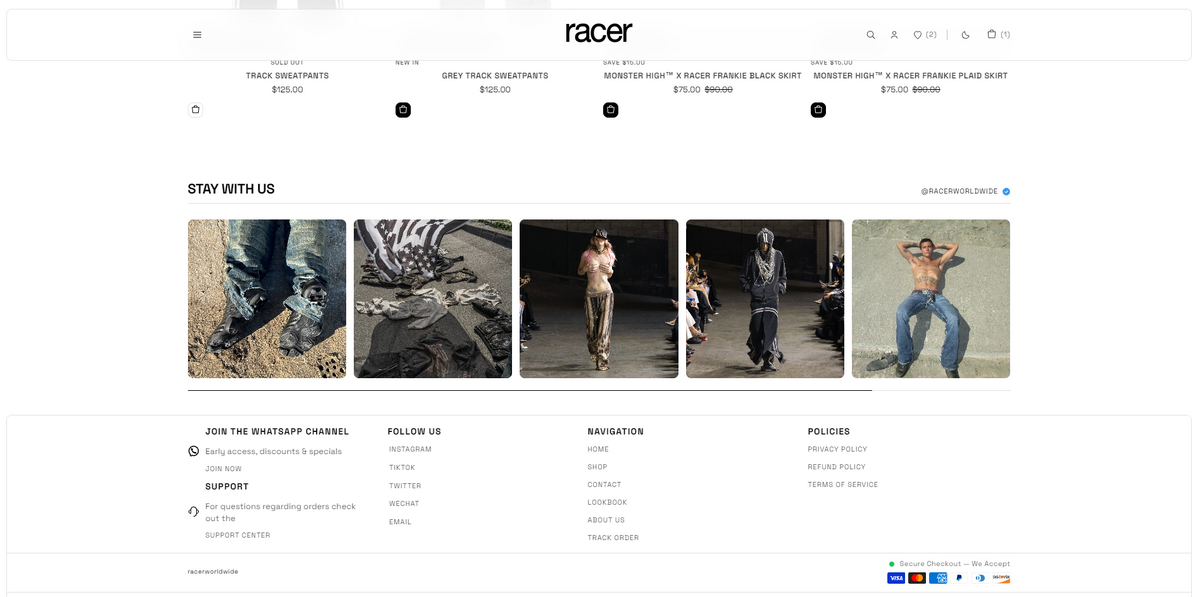Screen dimensions: 1200x597
Task: Follow the Instagram footer link
Action: 410,450
